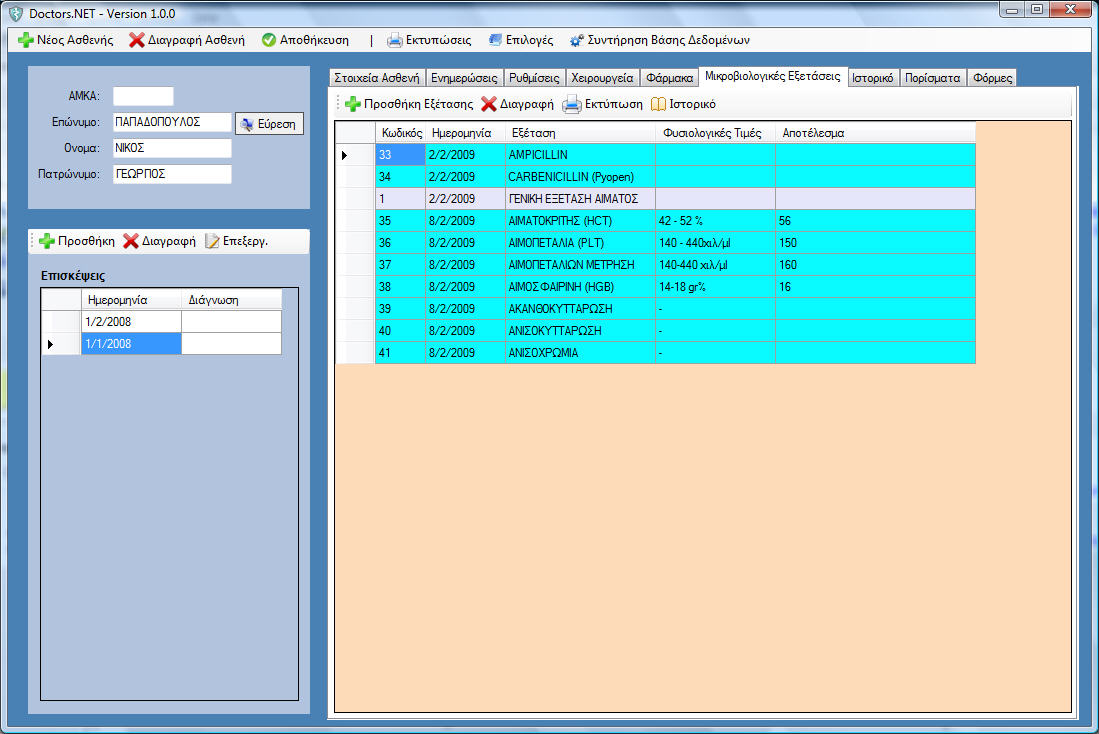Click the green check Αποθήκευση icon
The height and width of the screenshot is (734, 1099).
click(x=268, y=40)
